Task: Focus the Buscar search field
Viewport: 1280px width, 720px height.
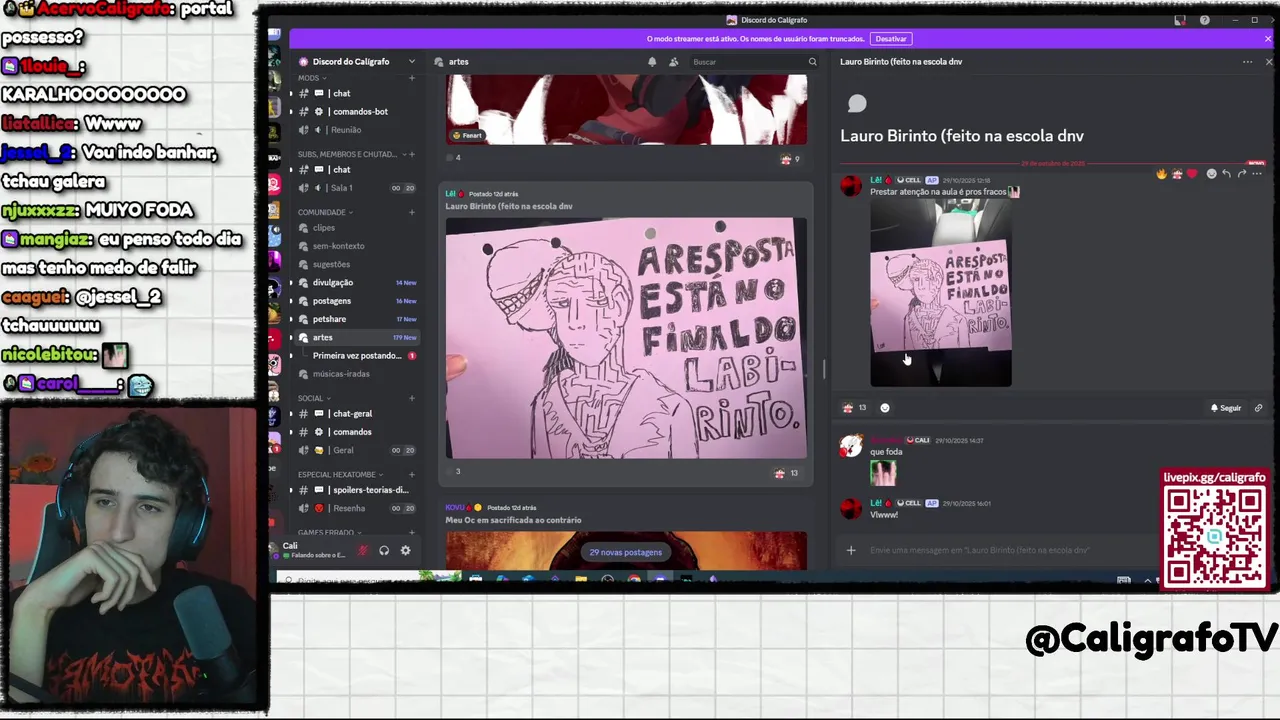Action: tap(753, 62)
